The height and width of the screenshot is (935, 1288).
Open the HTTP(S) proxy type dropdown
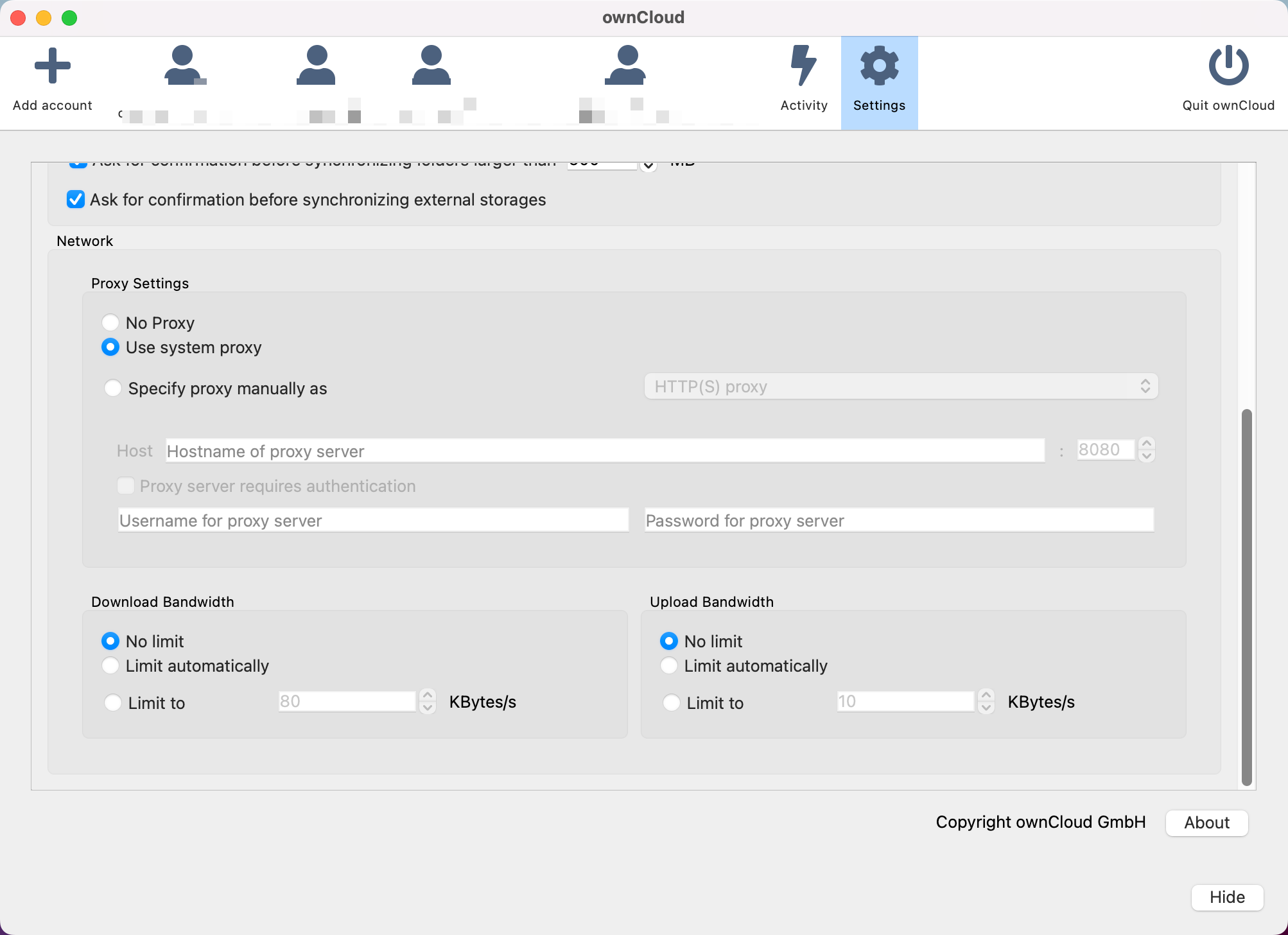click(x=899, y=386)
